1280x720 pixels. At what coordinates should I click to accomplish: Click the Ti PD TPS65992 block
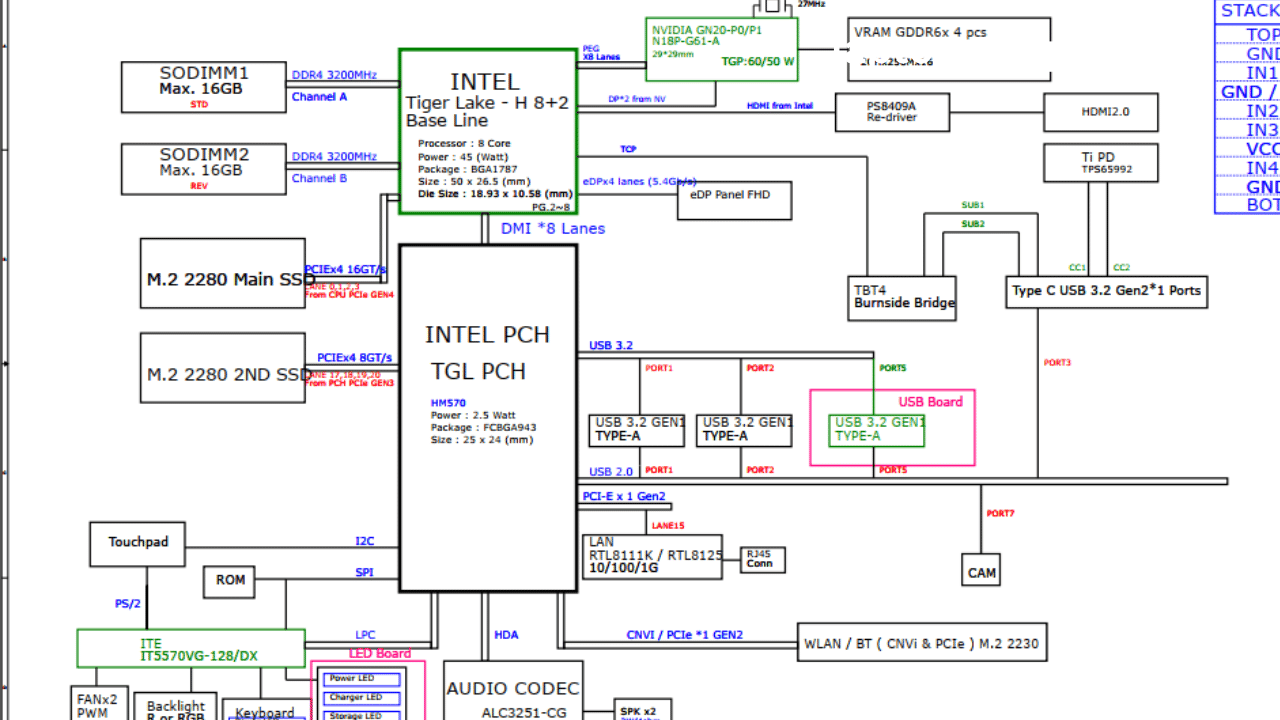pyautogui.click(x=1100, y=163)
